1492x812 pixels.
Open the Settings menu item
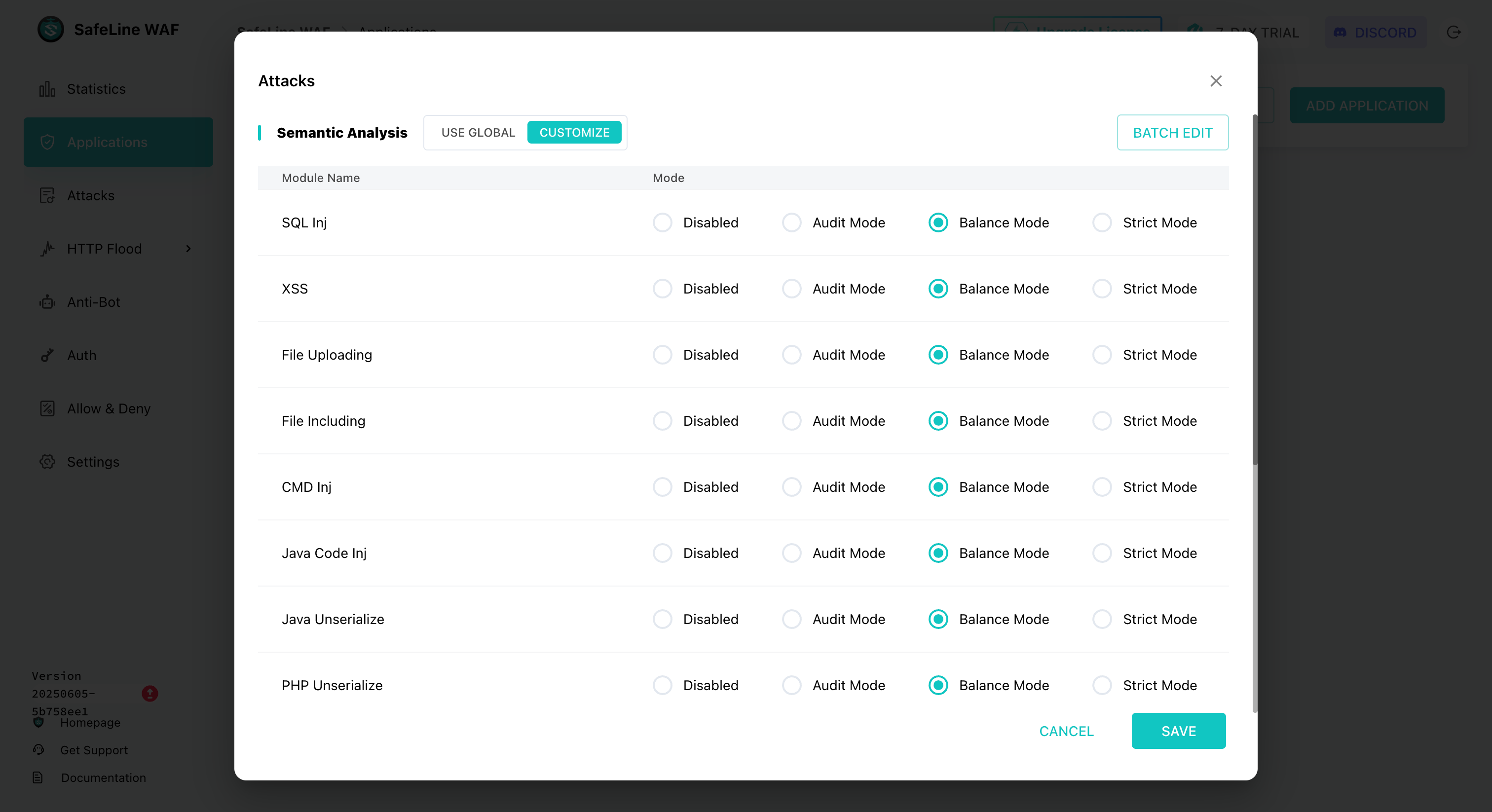(x=118, y=462)
